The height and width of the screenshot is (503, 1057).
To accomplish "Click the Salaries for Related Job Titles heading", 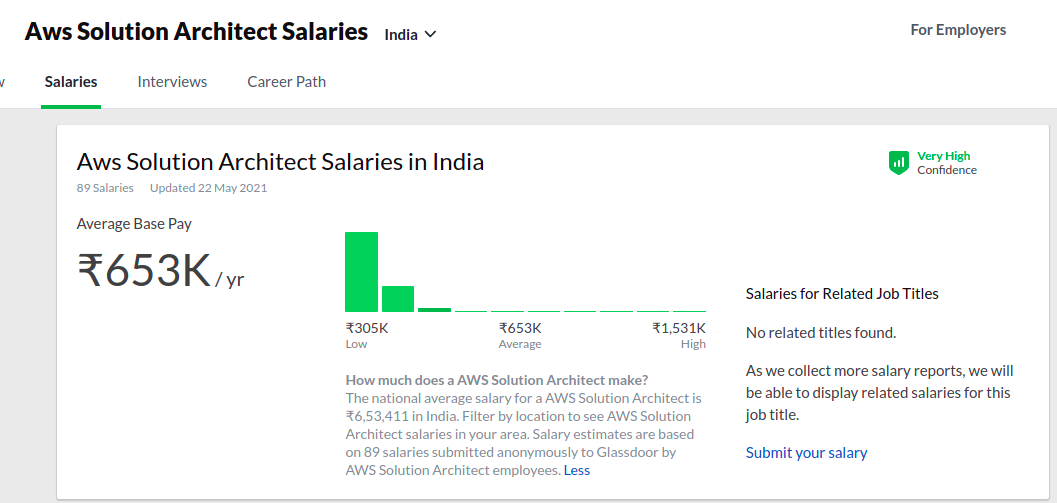I will click(842, 294).
